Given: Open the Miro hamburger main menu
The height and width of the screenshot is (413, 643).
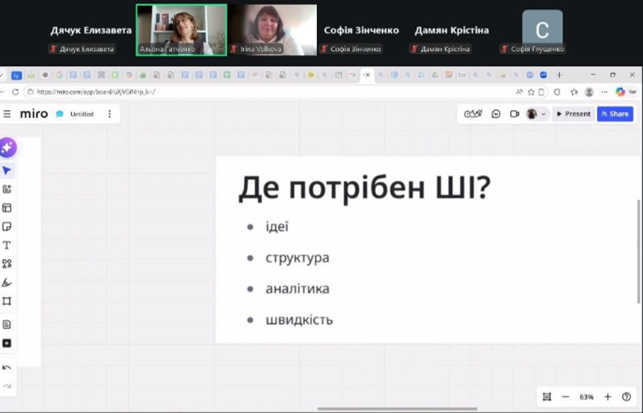Looking at the screenshot, I should 7,114.
